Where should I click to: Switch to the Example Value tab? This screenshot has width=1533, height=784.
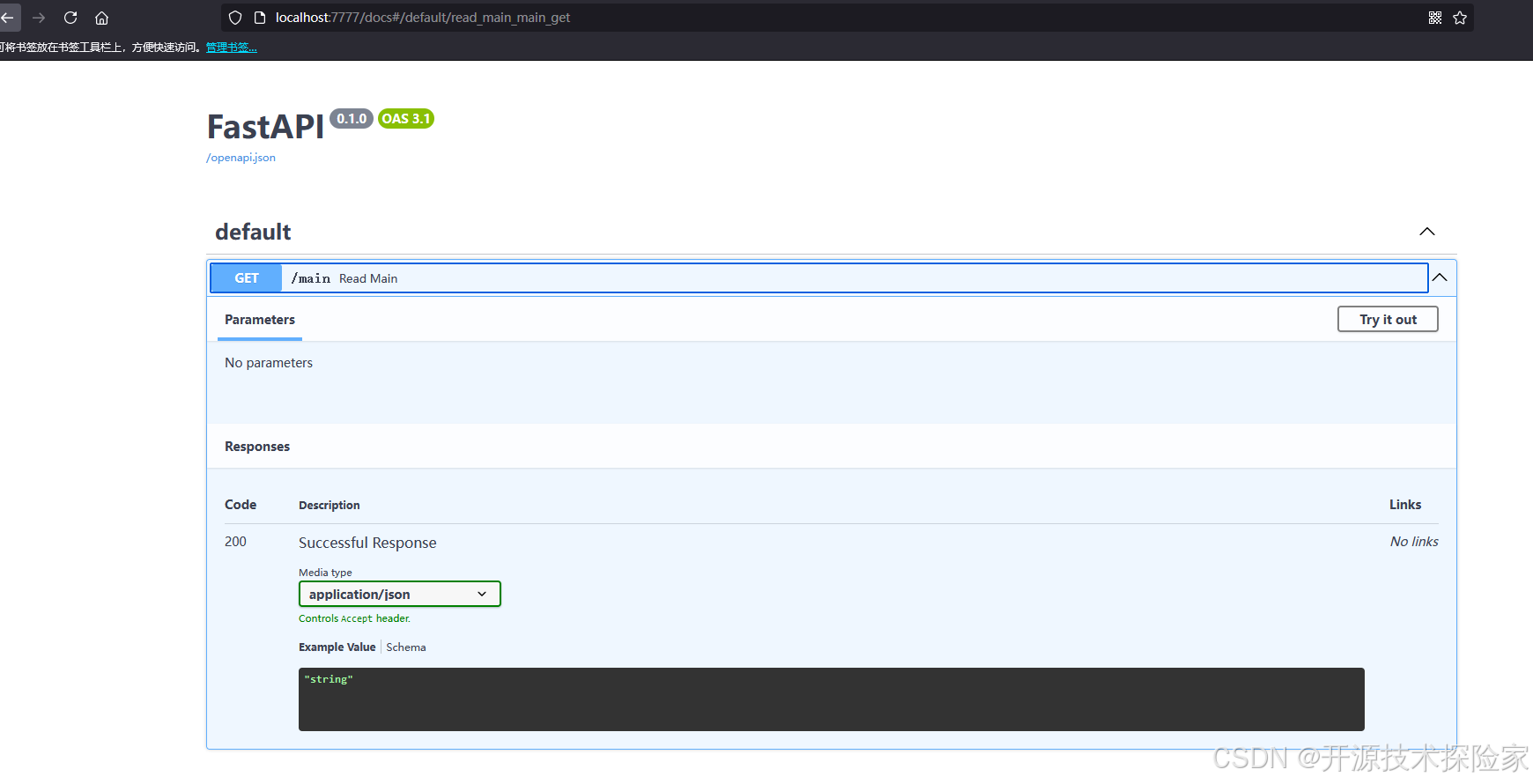pos(337,647)
